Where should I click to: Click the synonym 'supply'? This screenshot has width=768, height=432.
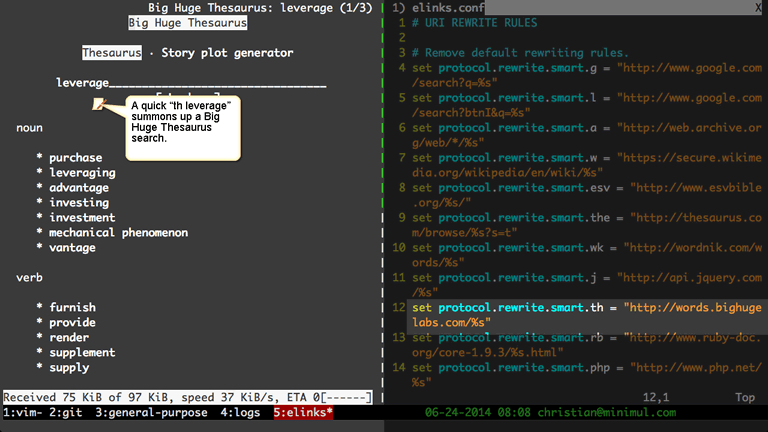69,368
